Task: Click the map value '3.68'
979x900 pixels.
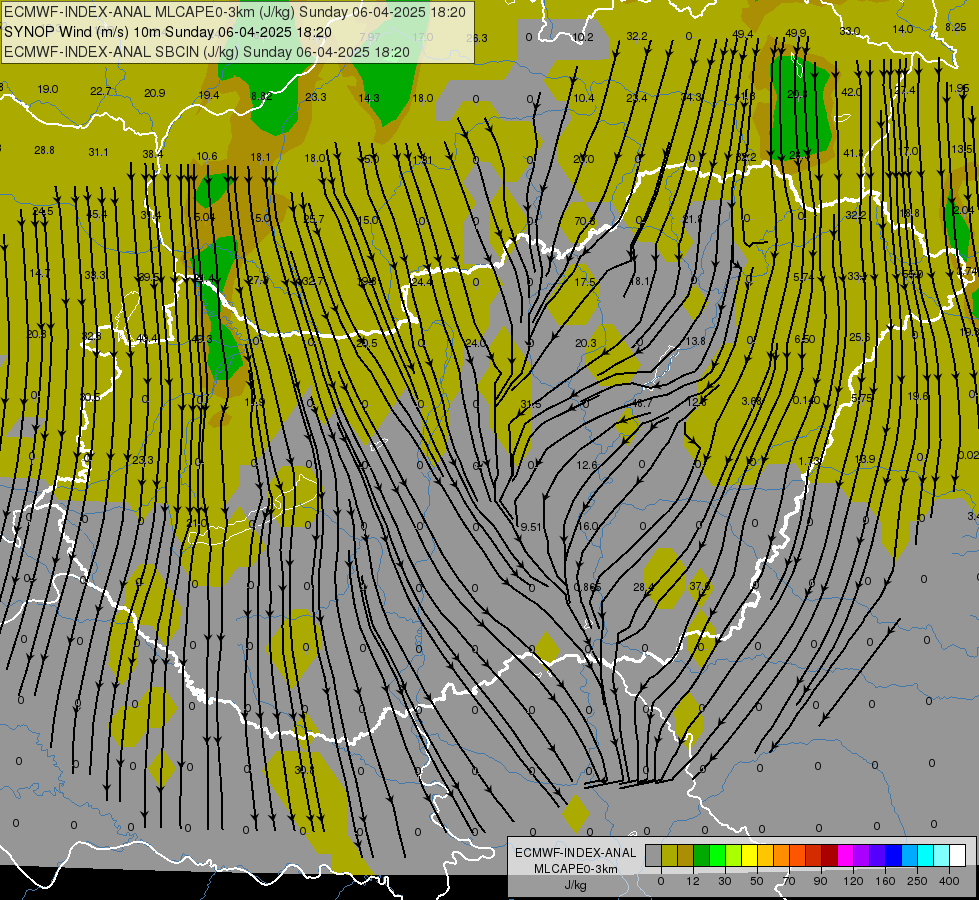Action: tap(751, 401)
